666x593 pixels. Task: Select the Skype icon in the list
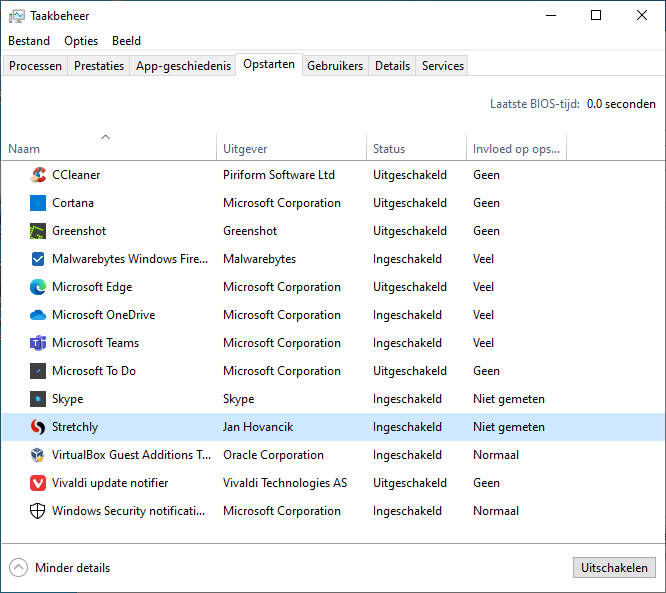(38, 399)
